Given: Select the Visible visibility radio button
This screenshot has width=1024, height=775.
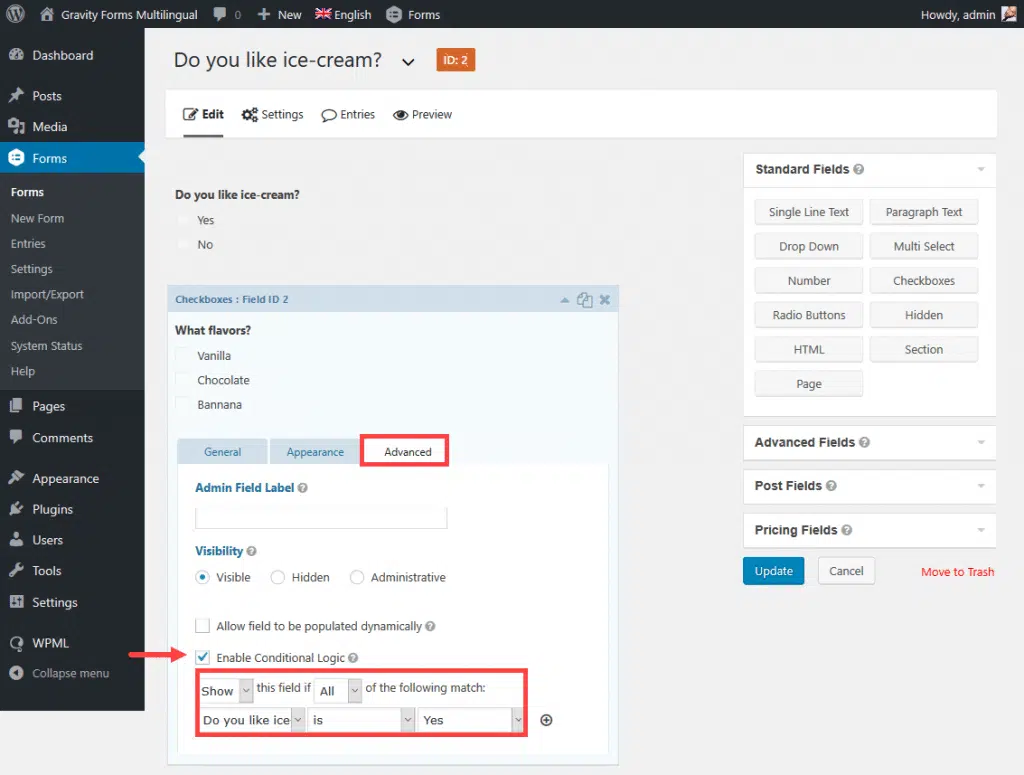Looking at the screenshot, I should tap(202, 577).
